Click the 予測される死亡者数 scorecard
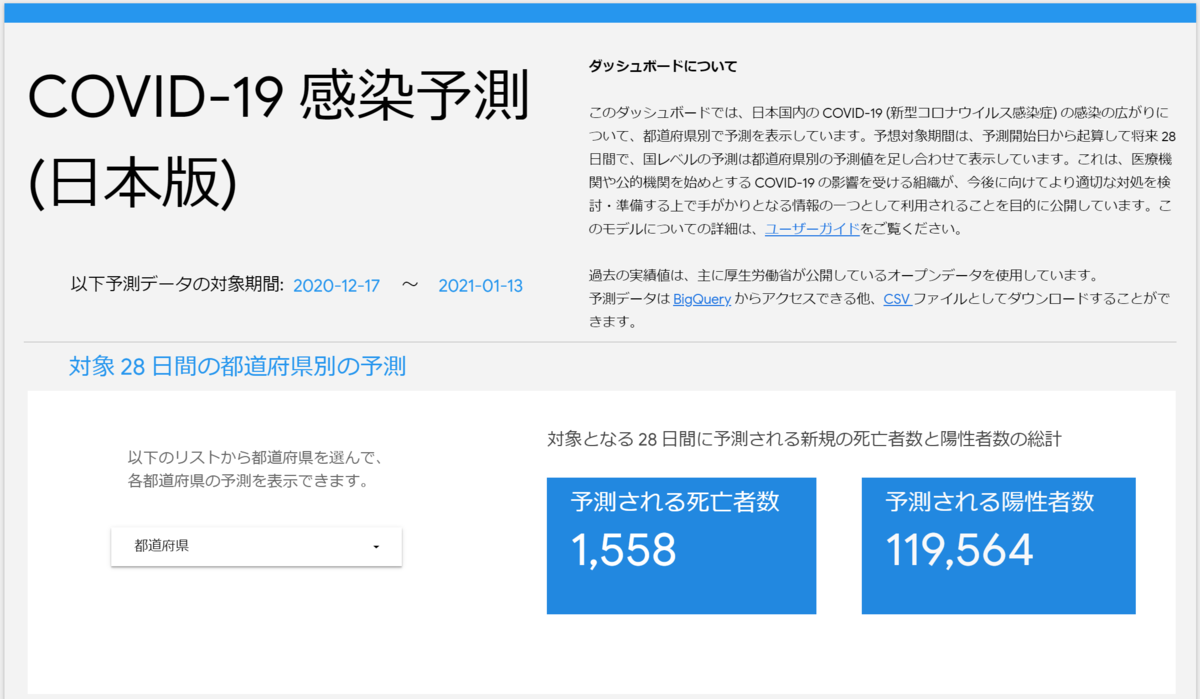Screen dimensions: 1200x699 tap(681, 545)
